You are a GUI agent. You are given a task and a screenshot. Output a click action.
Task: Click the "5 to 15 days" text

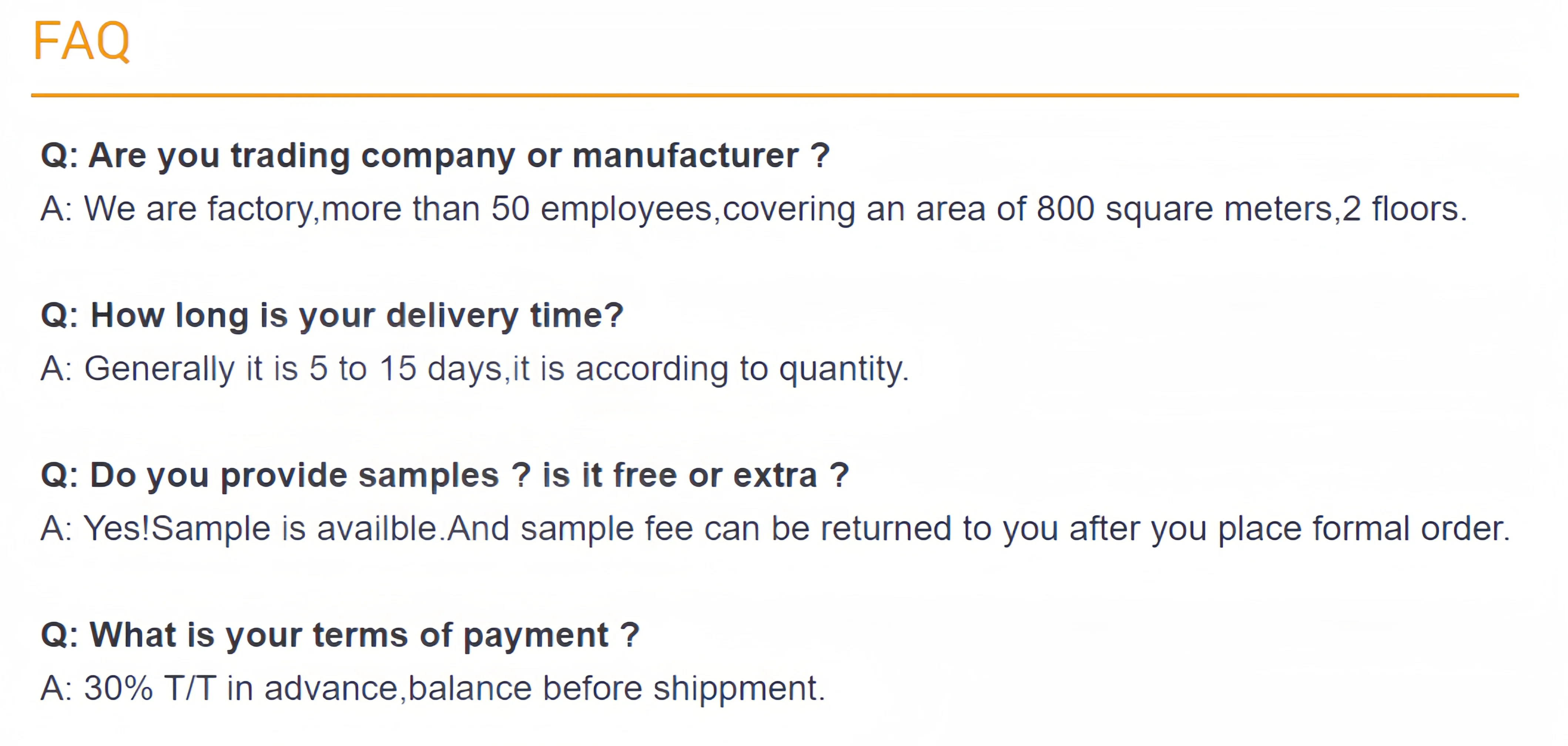coord(405,369)
